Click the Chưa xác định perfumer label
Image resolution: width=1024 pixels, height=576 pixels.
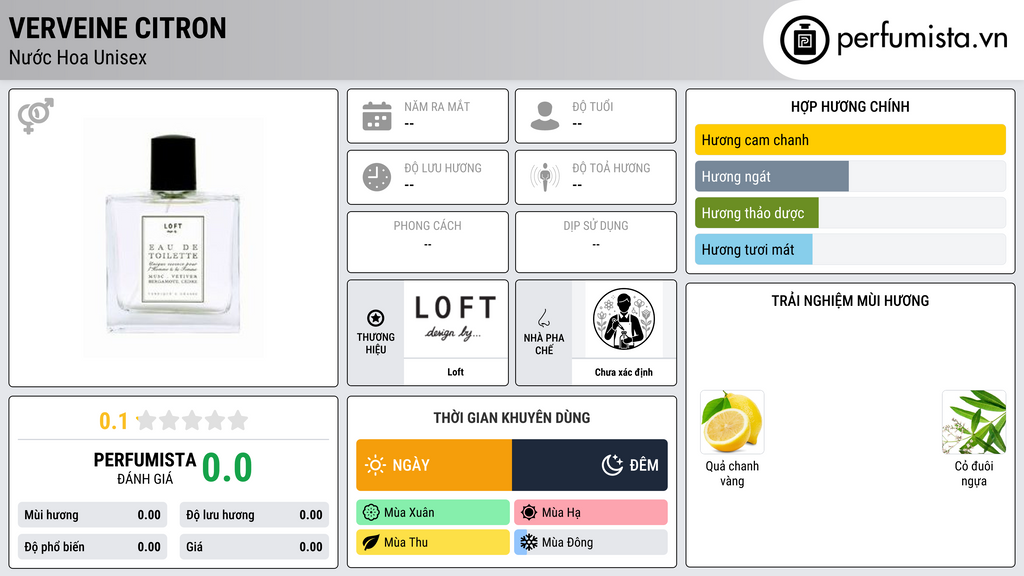tap(624, 372)
